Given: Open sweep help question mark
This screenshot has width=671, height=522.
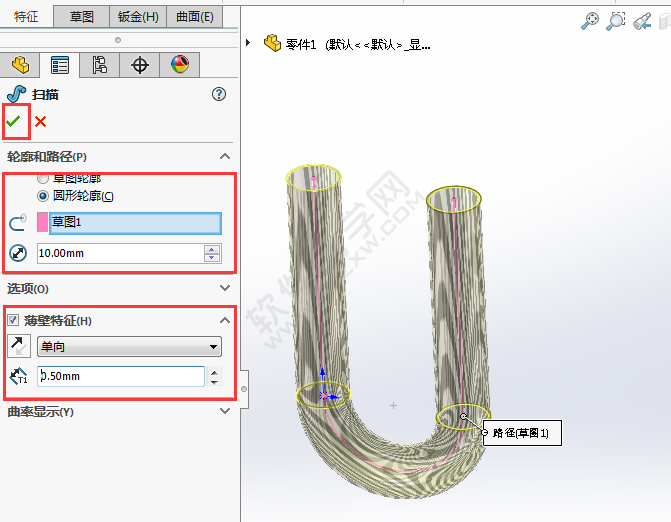Looking at the screenshot, I should coord(219,94).
